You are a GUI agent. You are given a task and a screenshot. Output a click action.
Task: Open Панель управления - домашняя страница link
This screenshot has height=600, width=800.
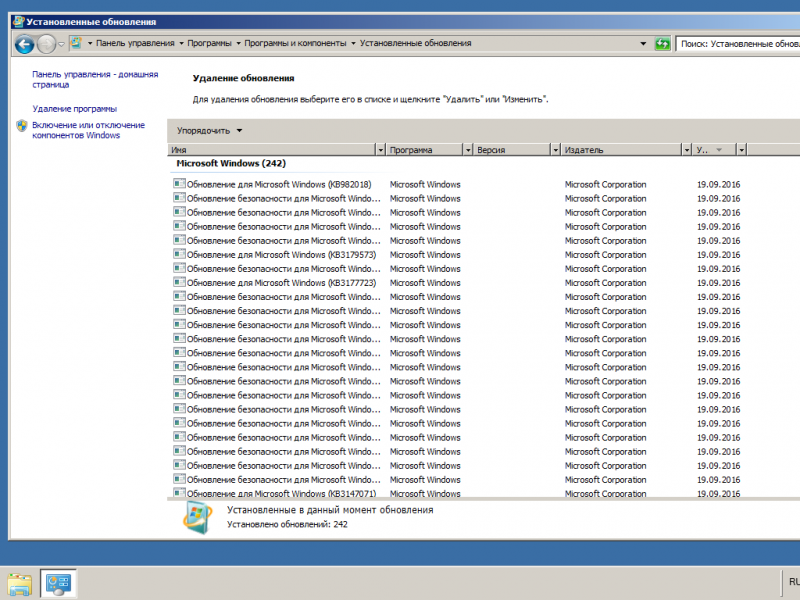95,80
